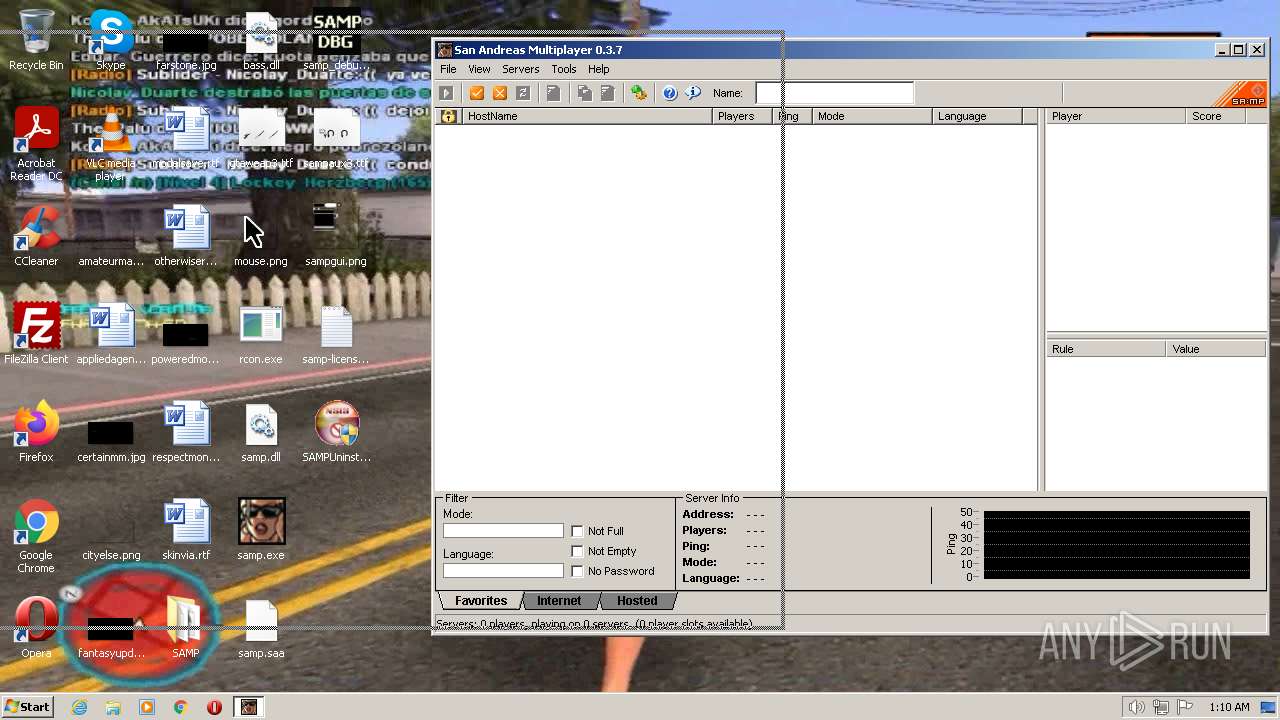The width and height of the screenshot is (1280, 720).
Task: Open the Servers menu
Action: click(520, 69)
